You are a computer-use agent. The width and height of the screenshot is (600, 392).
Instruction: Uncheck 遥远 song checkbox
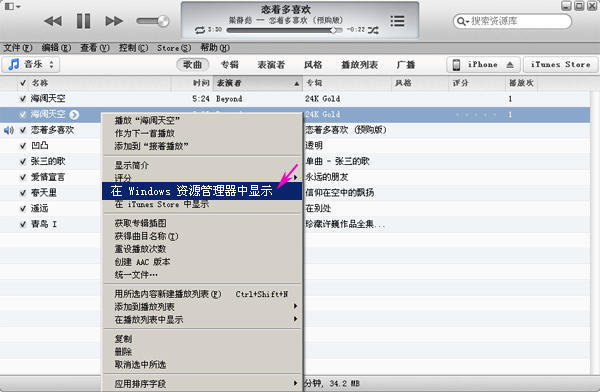coord(23,209)
